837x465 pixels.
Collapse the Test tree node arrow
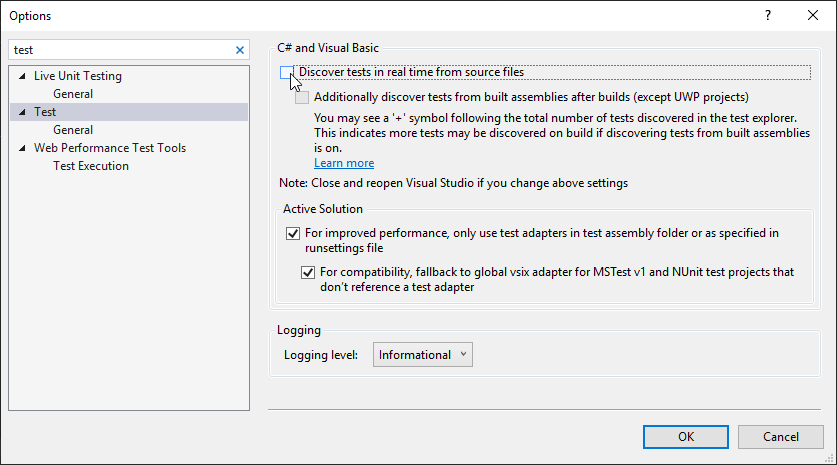click(22, 112)
